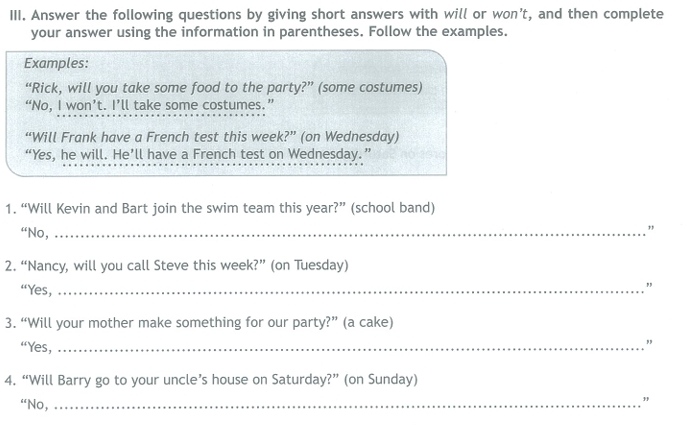The image size is (687, 429).
Task: Click the "(on Tuesday)" hint text
Action: [x=309, y=266]
